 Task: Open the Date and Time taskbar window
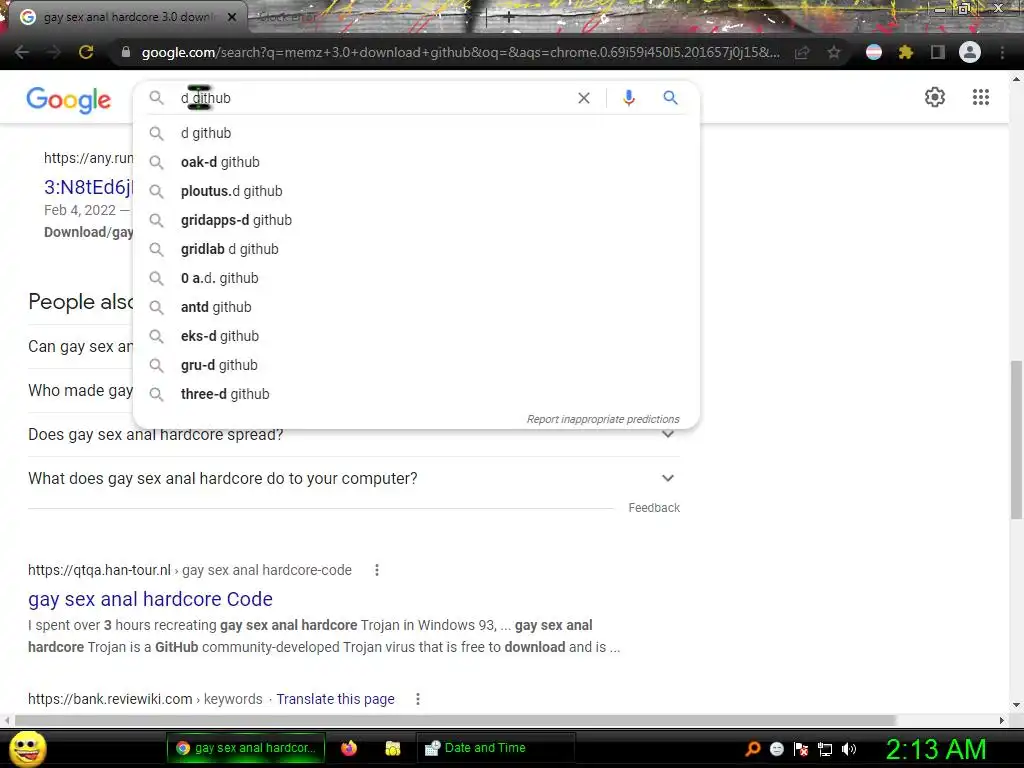496,748
